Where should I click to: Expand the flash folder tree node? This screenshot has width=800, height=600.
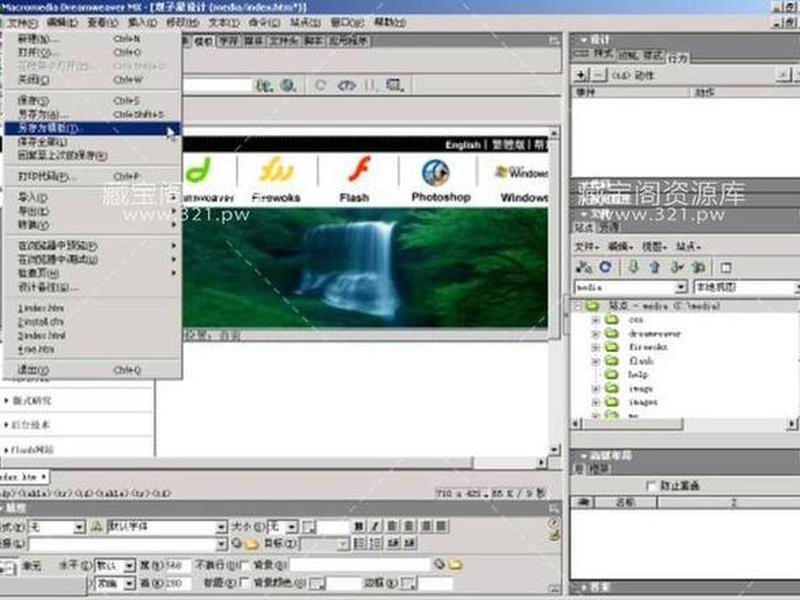pyautogui.click(x=595, y=361)
